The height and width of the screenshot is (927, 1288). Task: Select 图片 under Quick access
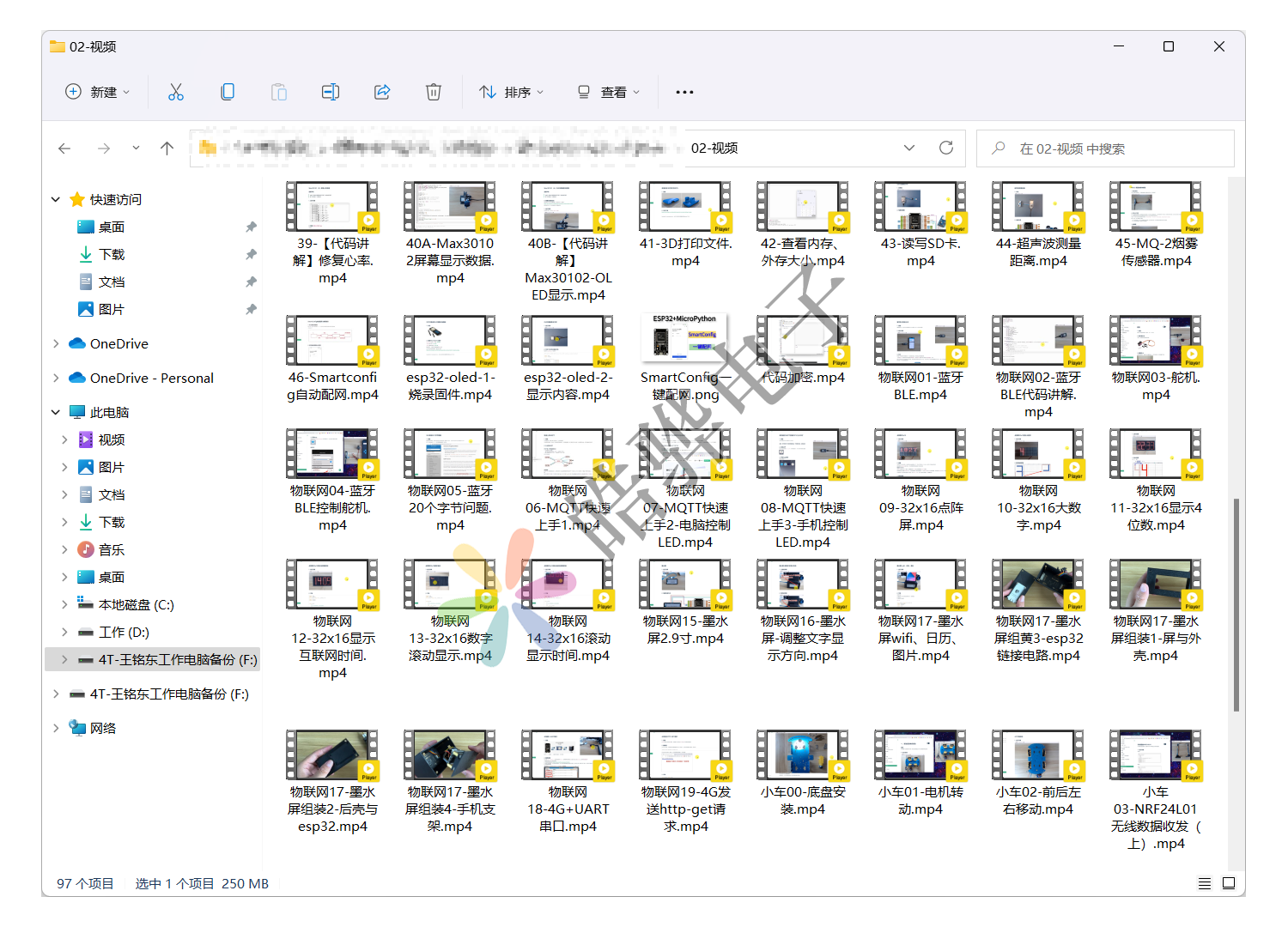click(x=112, y=309)
